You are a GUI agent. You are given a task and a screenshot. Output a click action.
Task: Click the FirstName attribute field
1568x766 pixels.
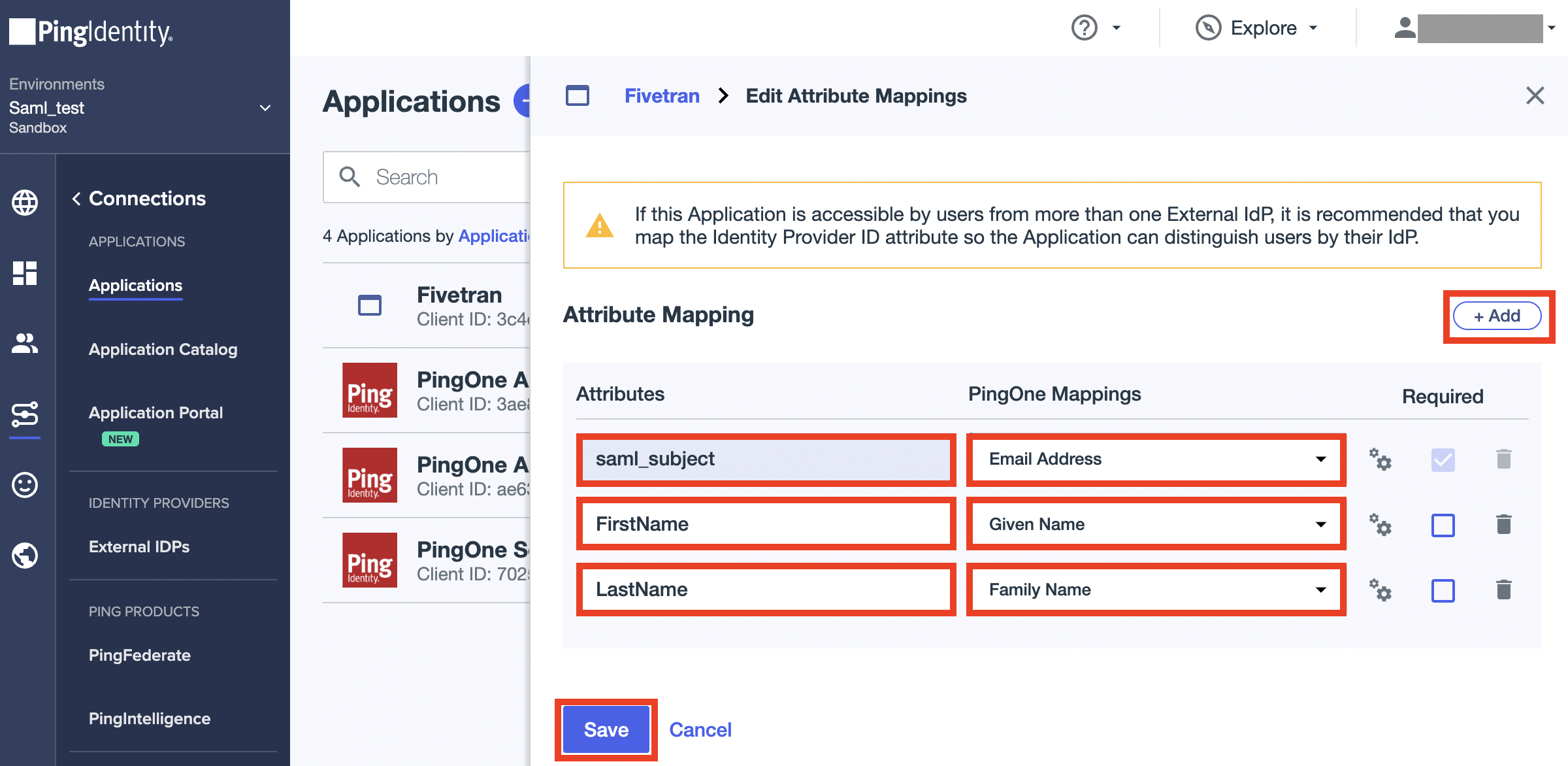point(766,524)
